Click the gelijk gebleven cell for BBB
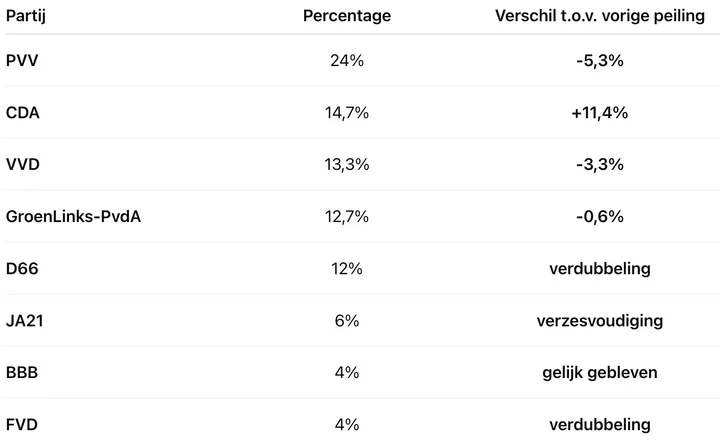The height and width of the screenshot is (445, 720). 599,373
